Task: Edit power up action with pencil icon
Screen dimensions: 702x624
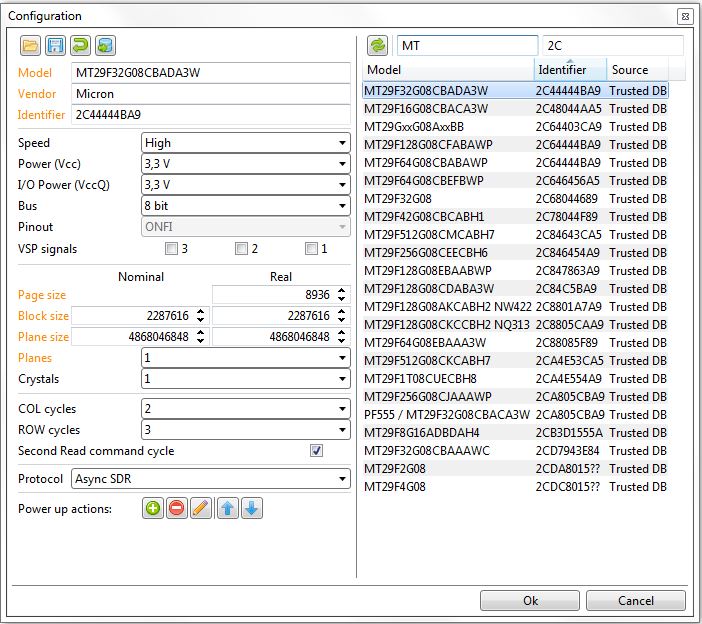Action: pos(201,509)
